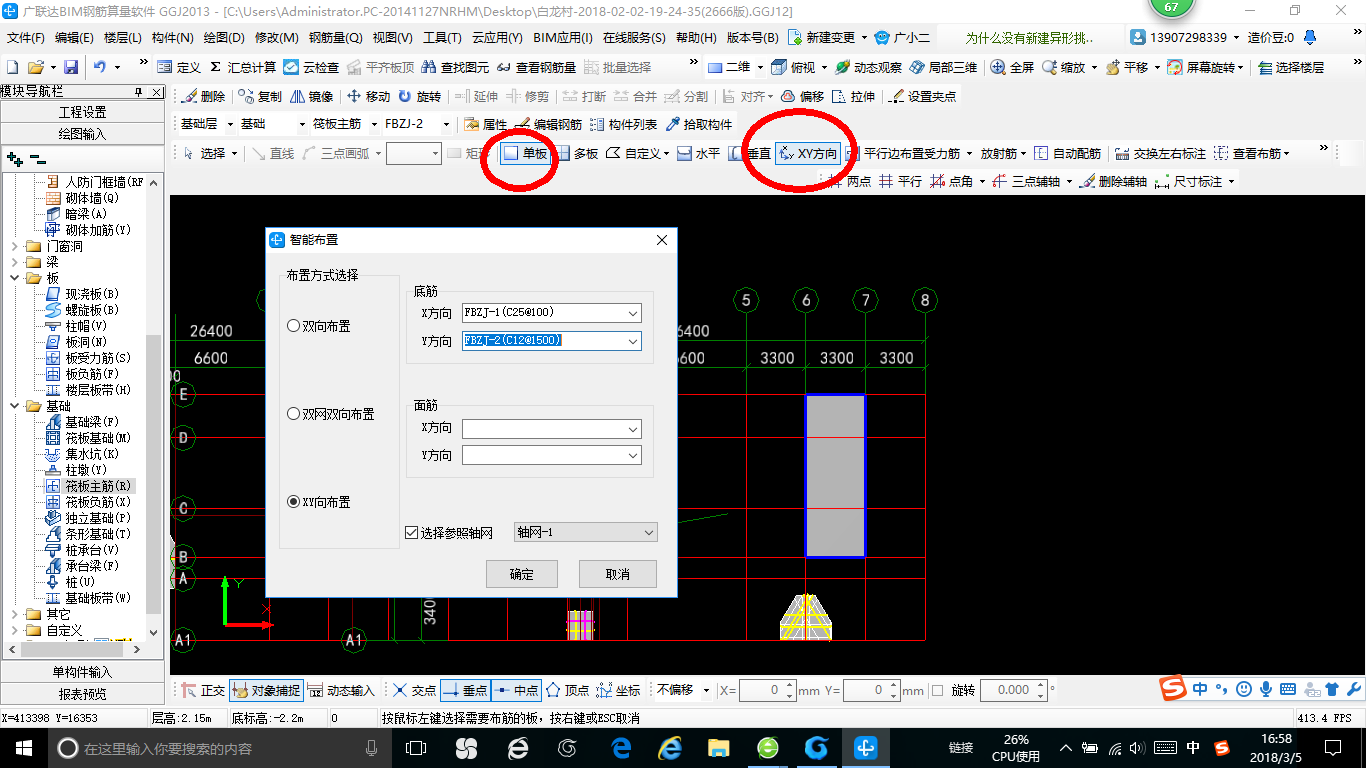
Task: Select the 镜像 mirror tool
Action: (312, 97)
